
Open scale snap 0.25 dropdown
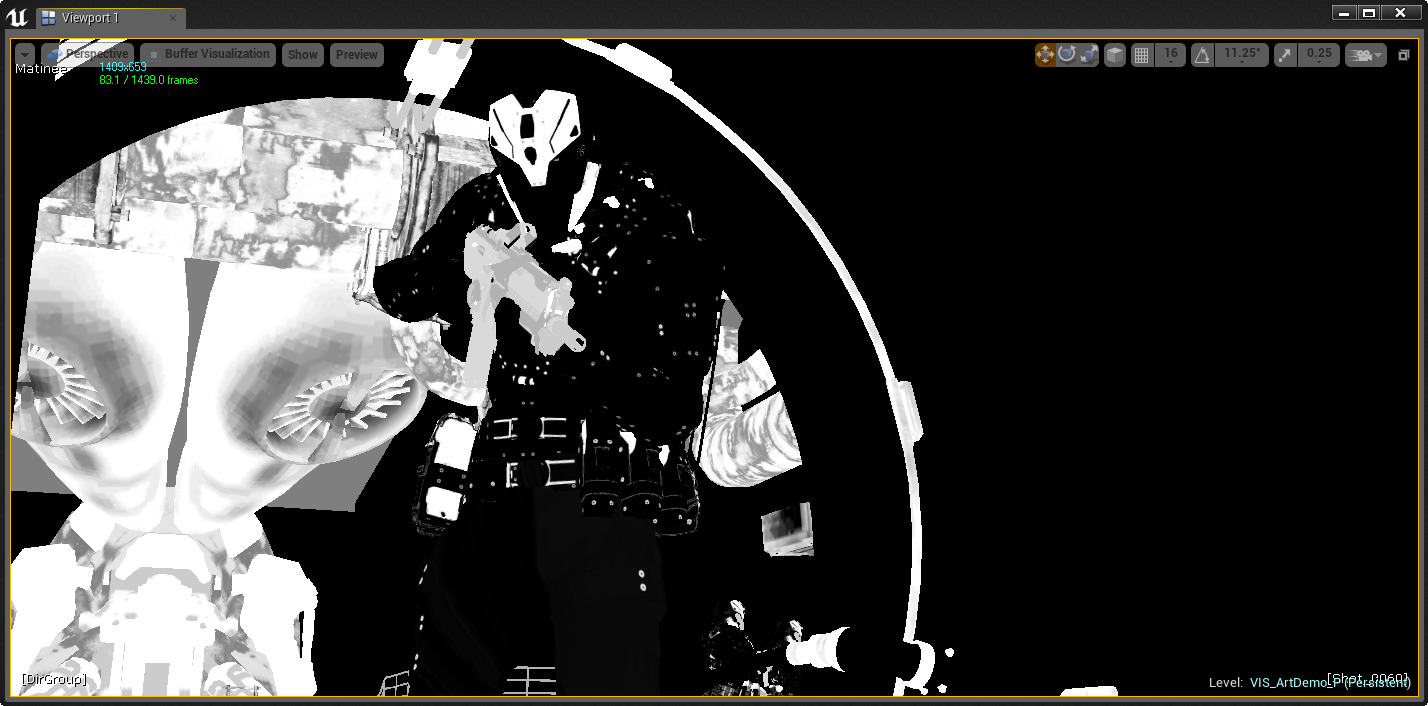pyautogui.click(x=1319, y=55)
